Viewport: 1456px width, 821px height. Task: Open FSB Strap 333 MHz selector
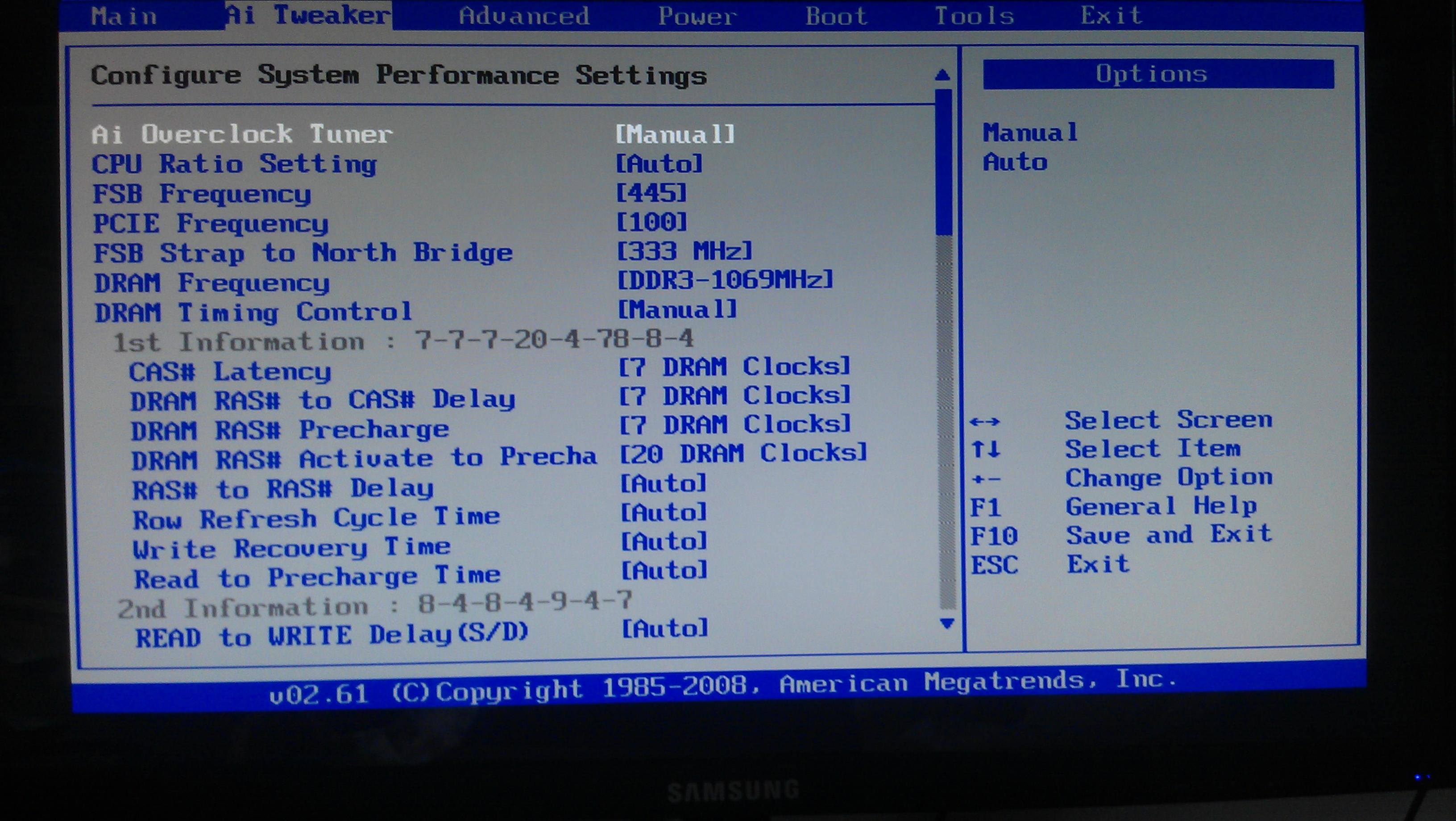pyautogui.click(x=684, y=251)
